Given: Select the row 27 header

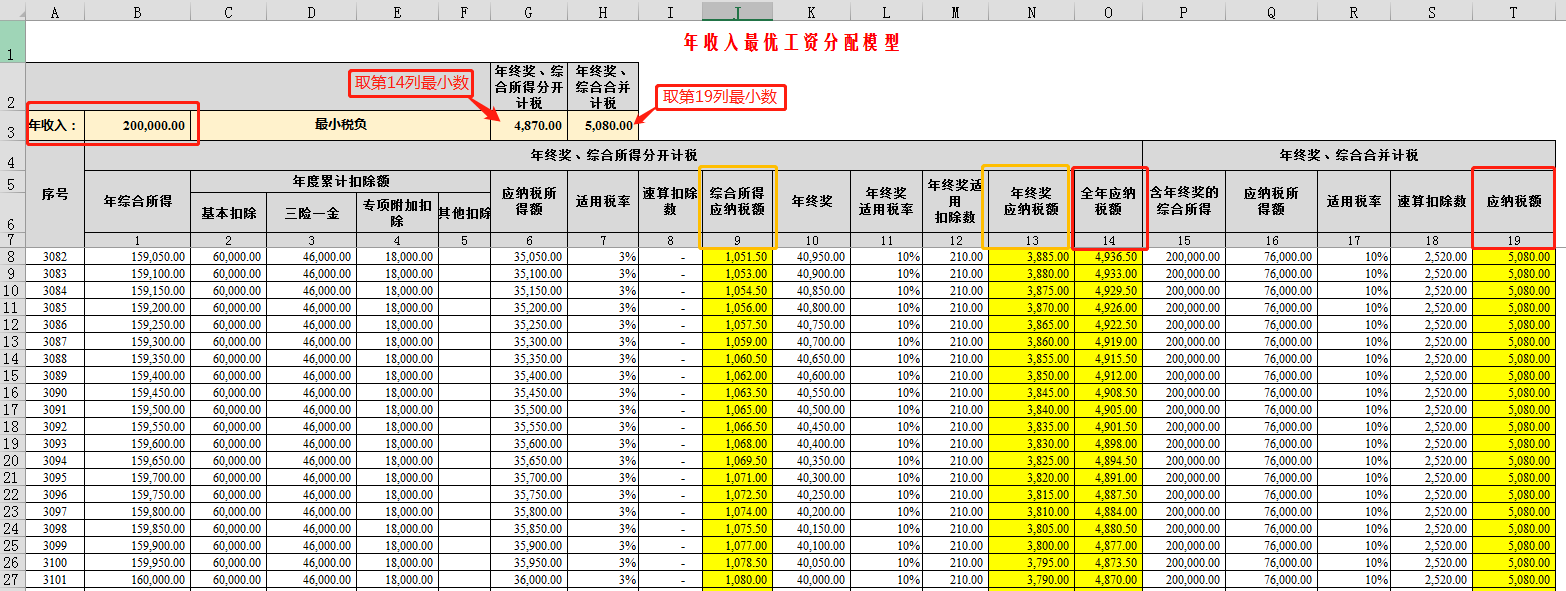Looking at the screenshot, I should pos(11,580).
